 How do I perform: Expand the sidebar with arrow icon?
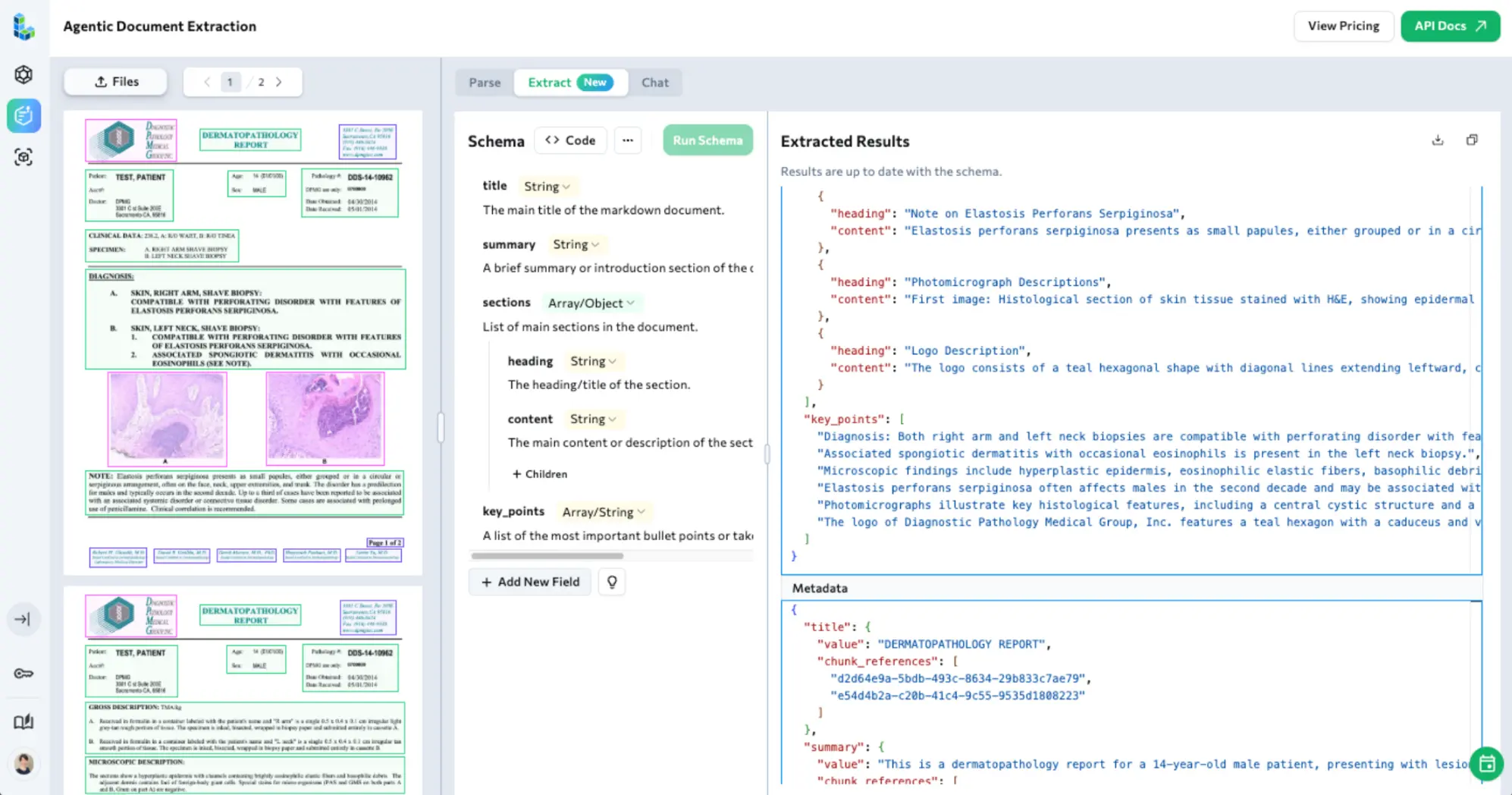(x=24, y=619)
